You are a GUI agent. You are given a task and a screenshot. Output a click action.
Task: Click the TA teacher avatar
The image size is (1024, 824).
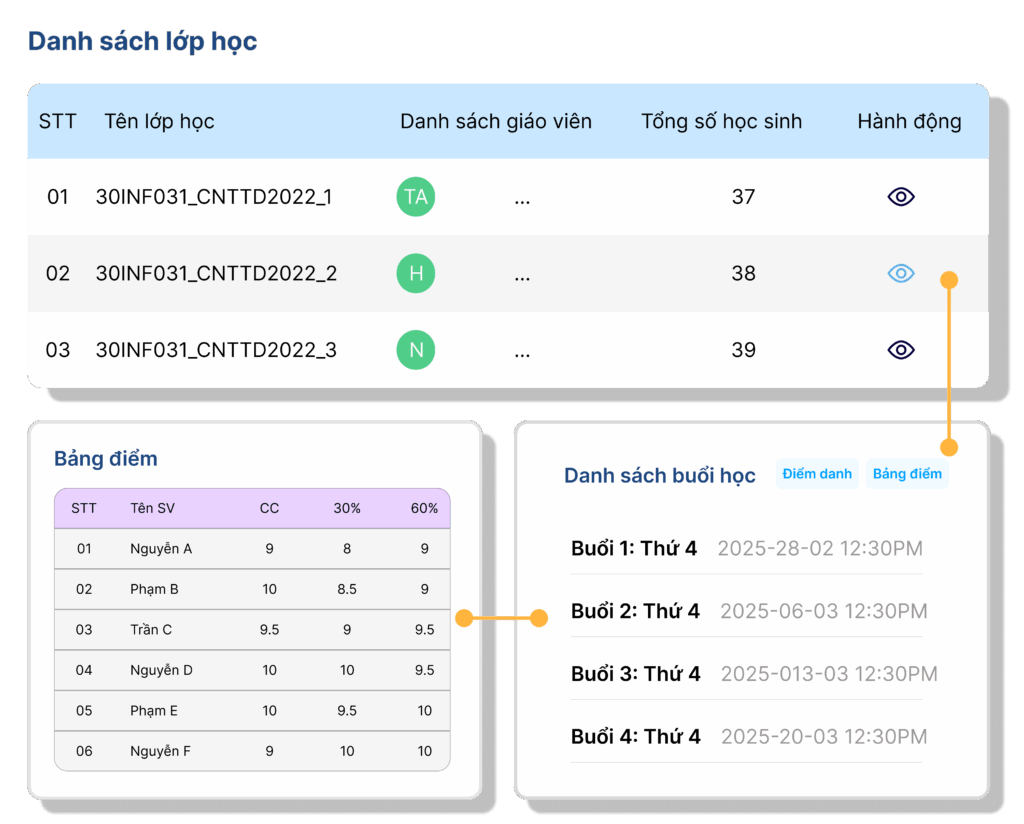click(416, 197)
